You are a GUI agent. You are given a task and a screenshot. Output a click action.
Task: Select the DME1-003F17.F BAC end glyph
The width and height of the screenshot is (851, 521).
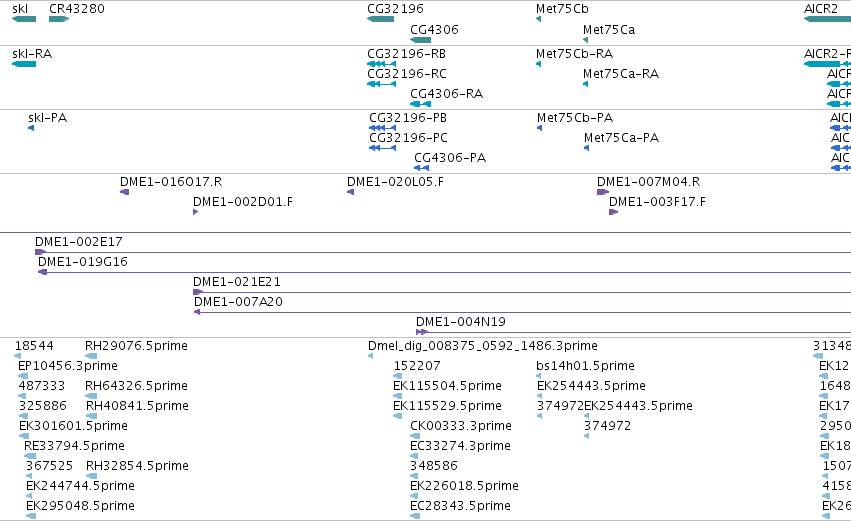(613, 212)
